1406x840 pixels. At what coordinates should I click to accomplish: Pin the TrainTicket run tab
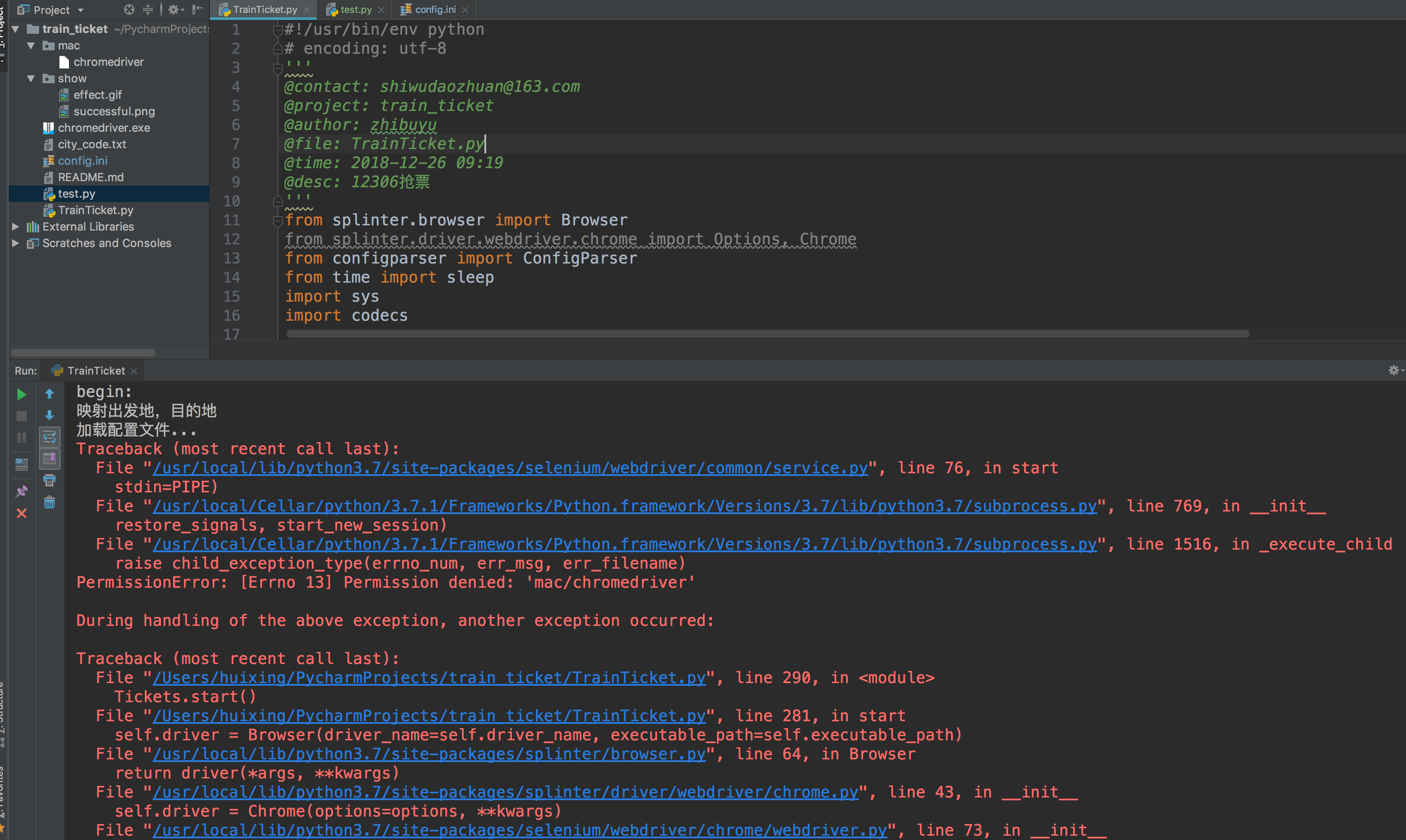point(22,492)
